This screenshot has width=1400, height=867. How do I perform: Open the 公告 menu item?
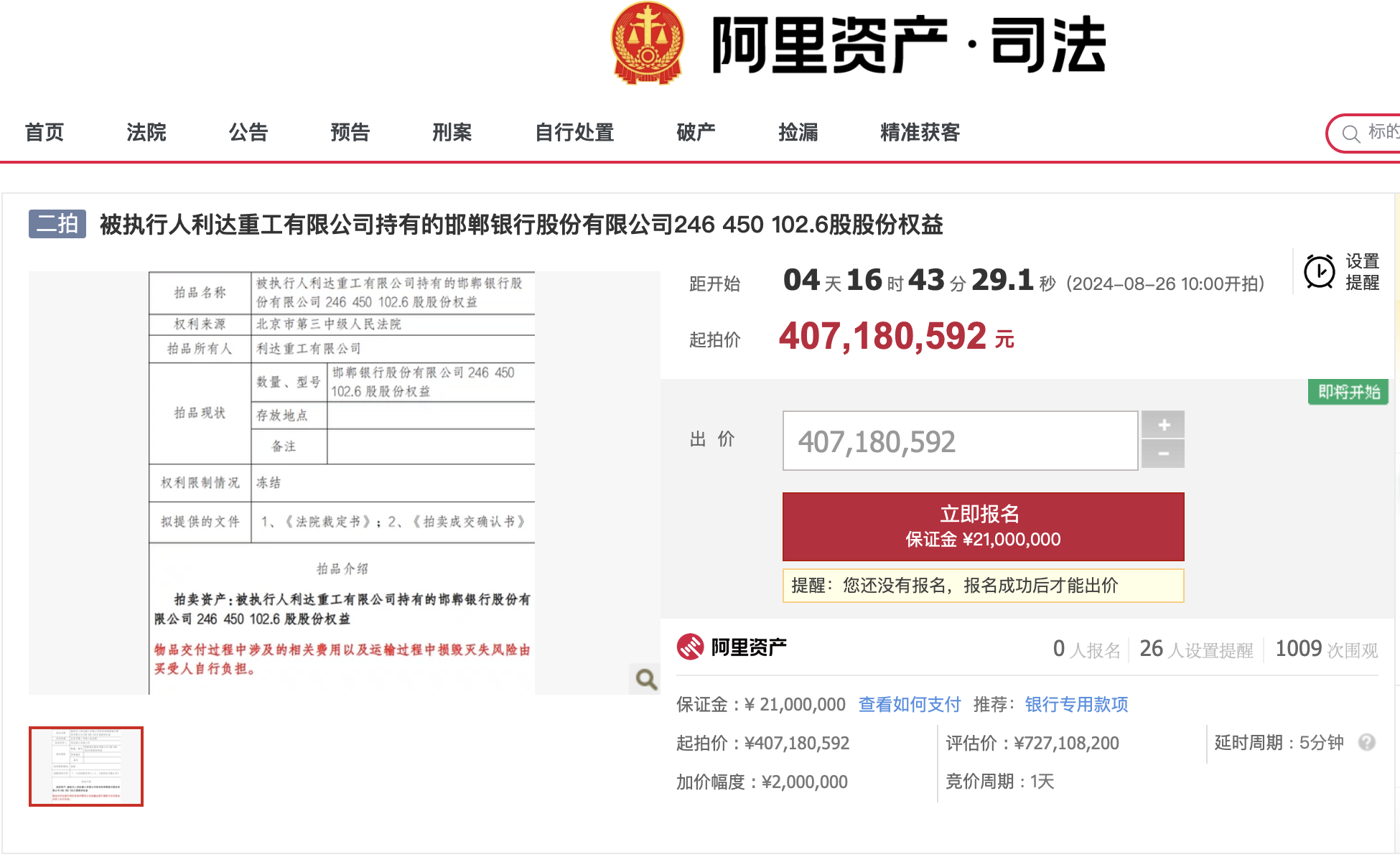click(x=248, y=132)
